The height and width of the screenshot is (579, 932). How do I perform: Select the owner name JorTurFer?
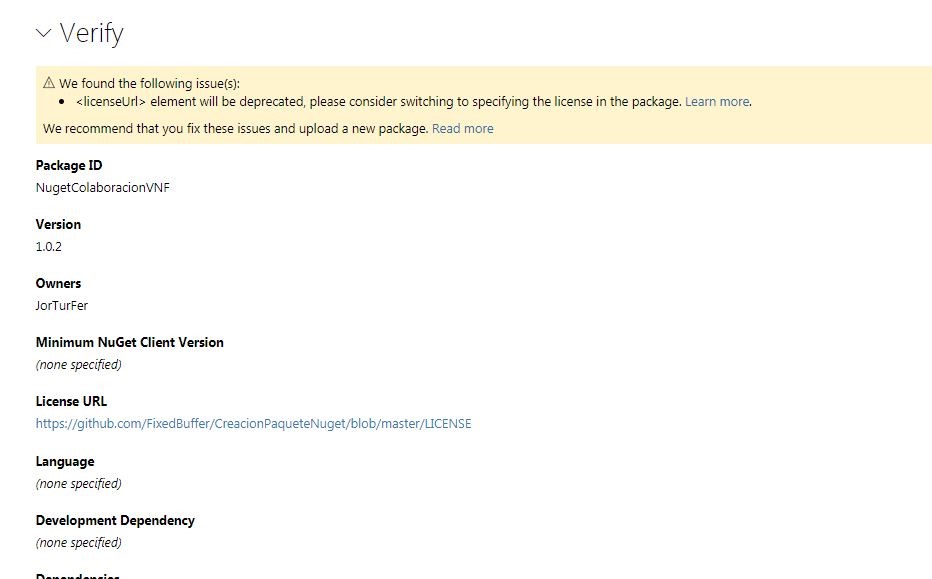click(62, 306)
